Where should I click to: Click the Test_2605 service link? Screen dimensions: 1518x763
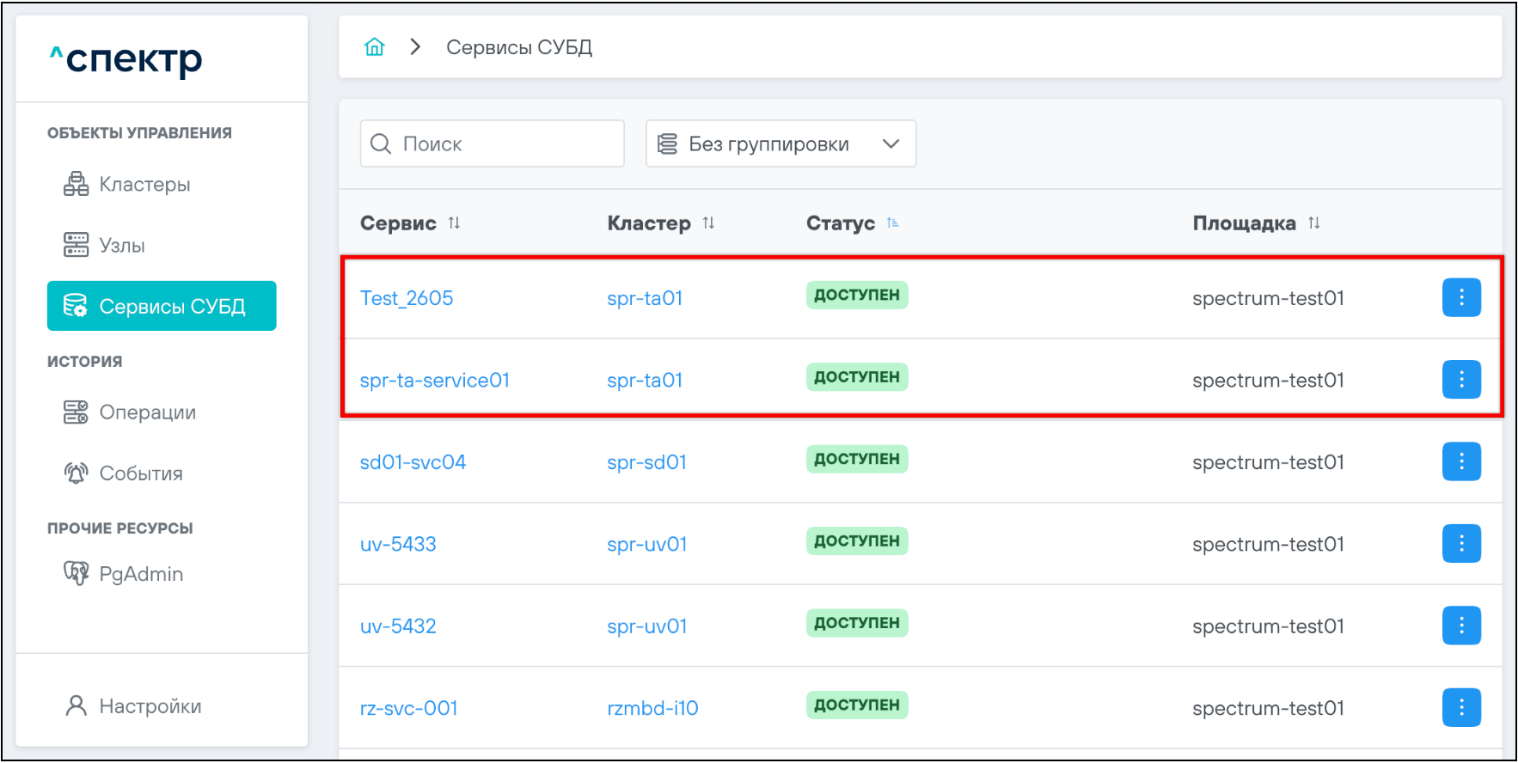tap(406, 298)
